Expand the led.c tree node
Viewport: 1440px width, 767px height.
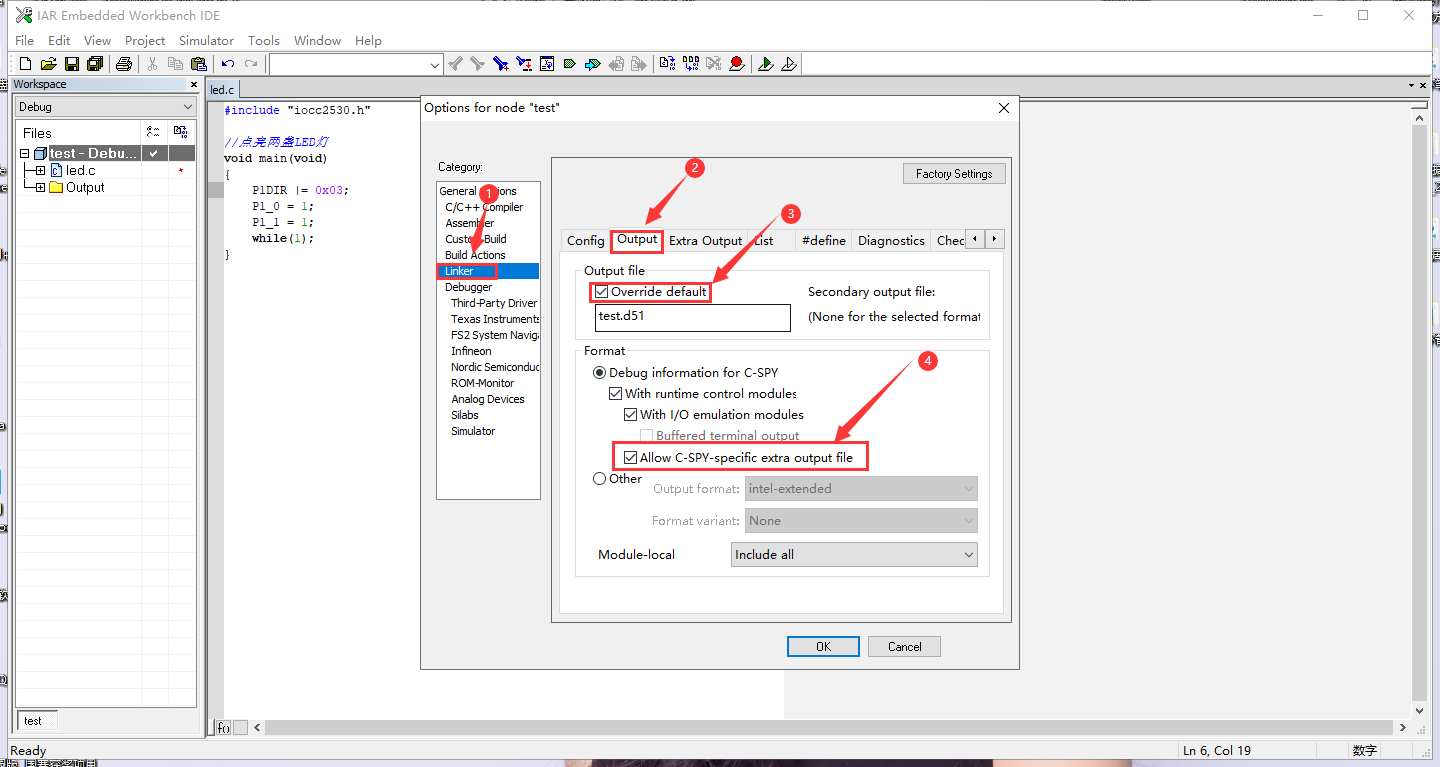click(x=40, y=171)
